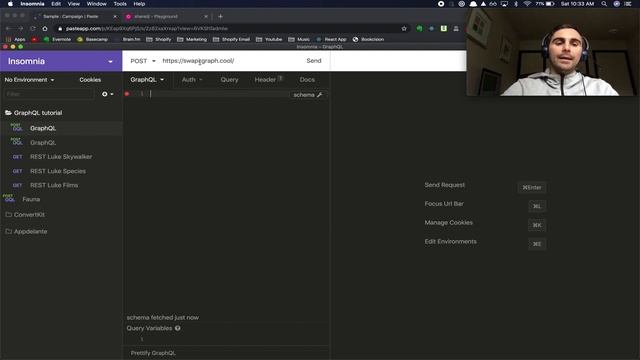
Task: Open the create new request plus dropdown
Action: [x=108, y=94]
